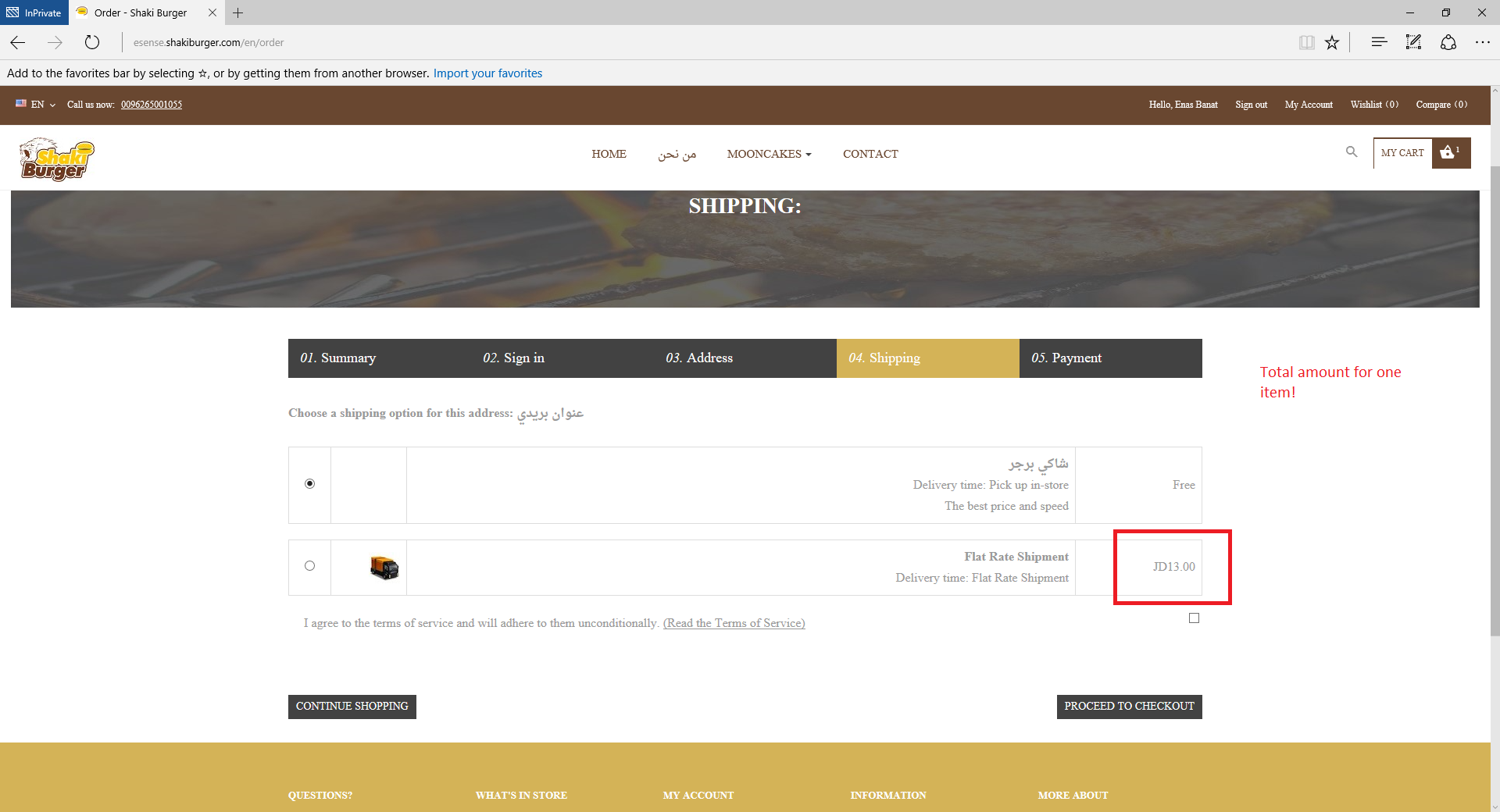The height and width of the screenshot is (812, 1500).
Task: Click the MORE ABOUT footer heading
Action: (1073, 796)
